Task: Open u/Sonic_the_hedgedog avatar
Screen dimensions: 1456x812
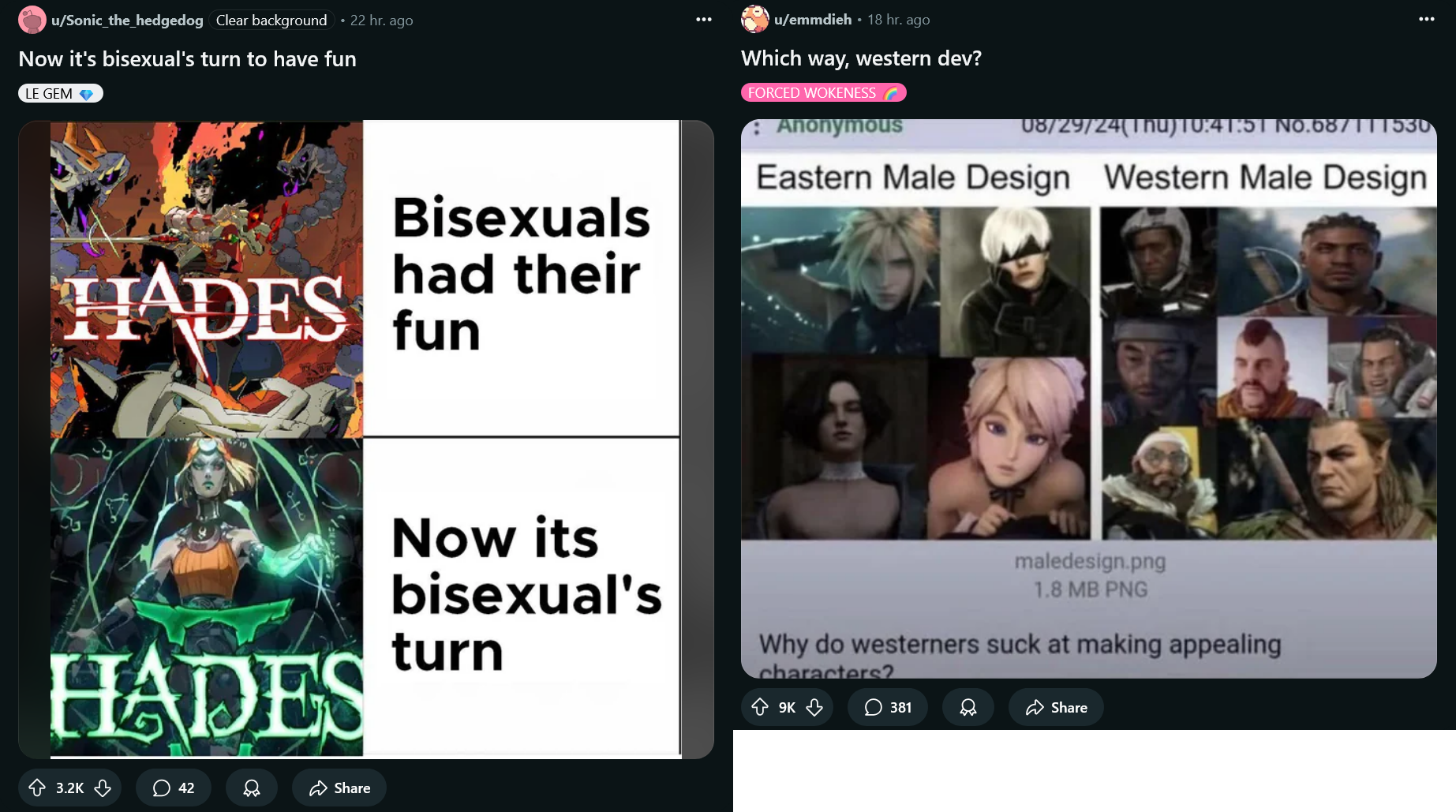Action: (x=32, y=20)
